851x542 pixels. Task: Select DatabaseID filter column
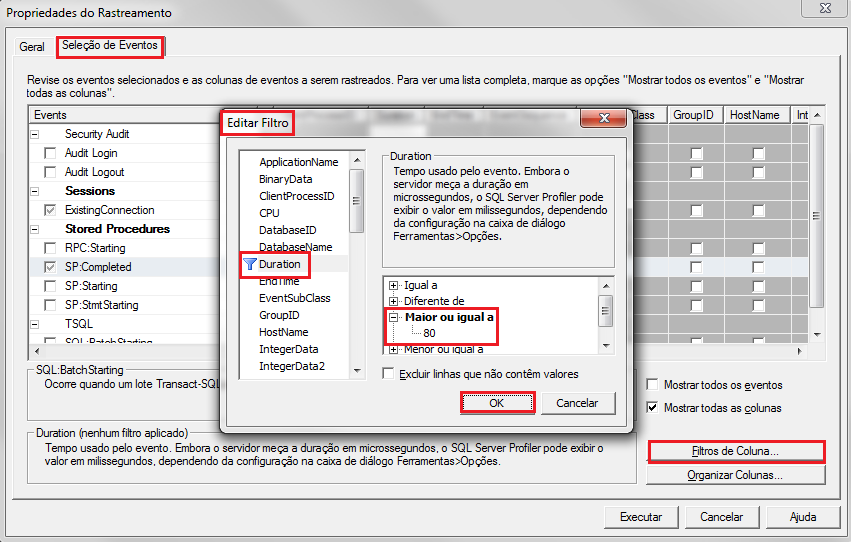(288, 230)
